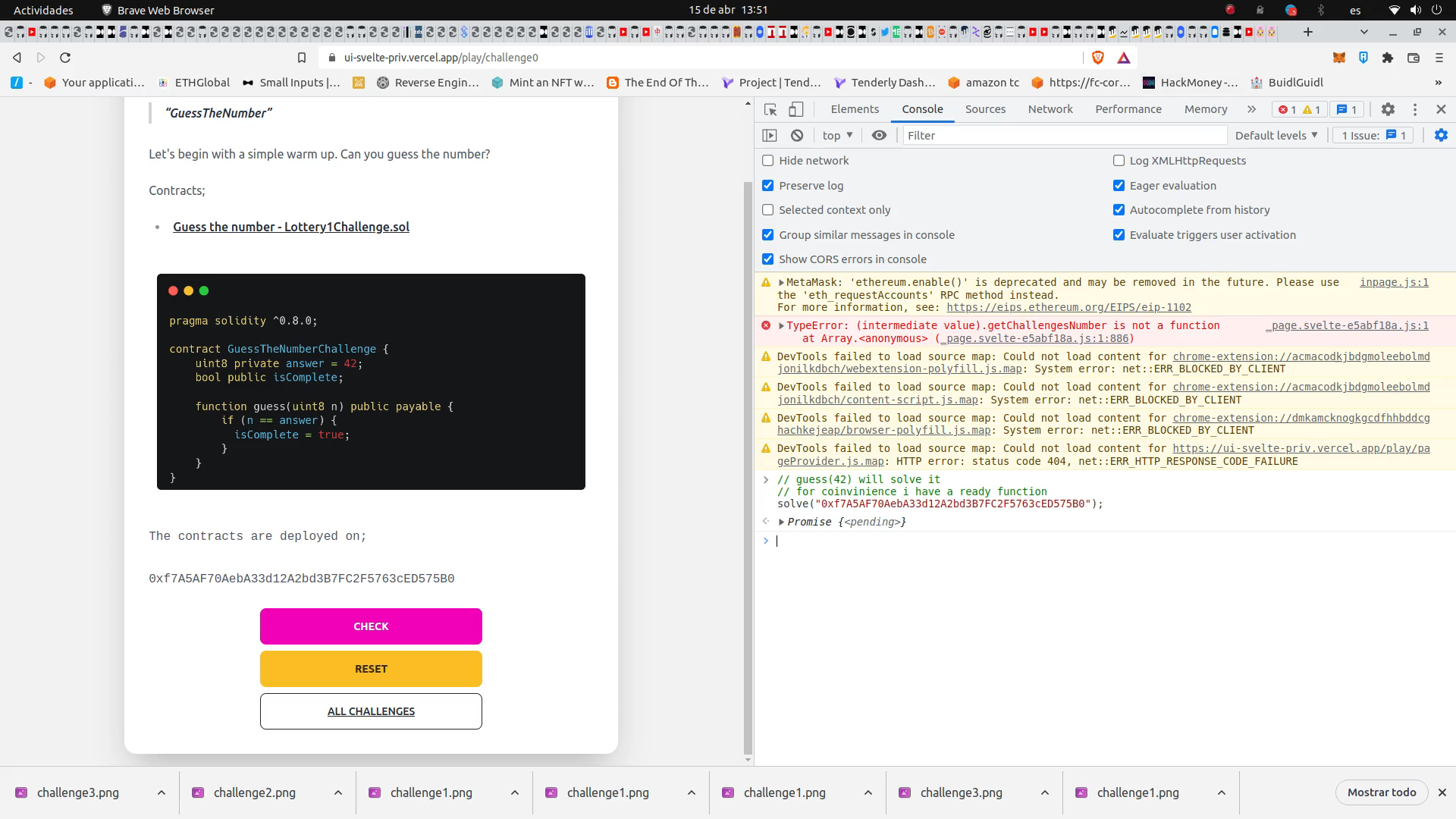
Task: Expand the pending Promise object
Action: tap(781, 522)
